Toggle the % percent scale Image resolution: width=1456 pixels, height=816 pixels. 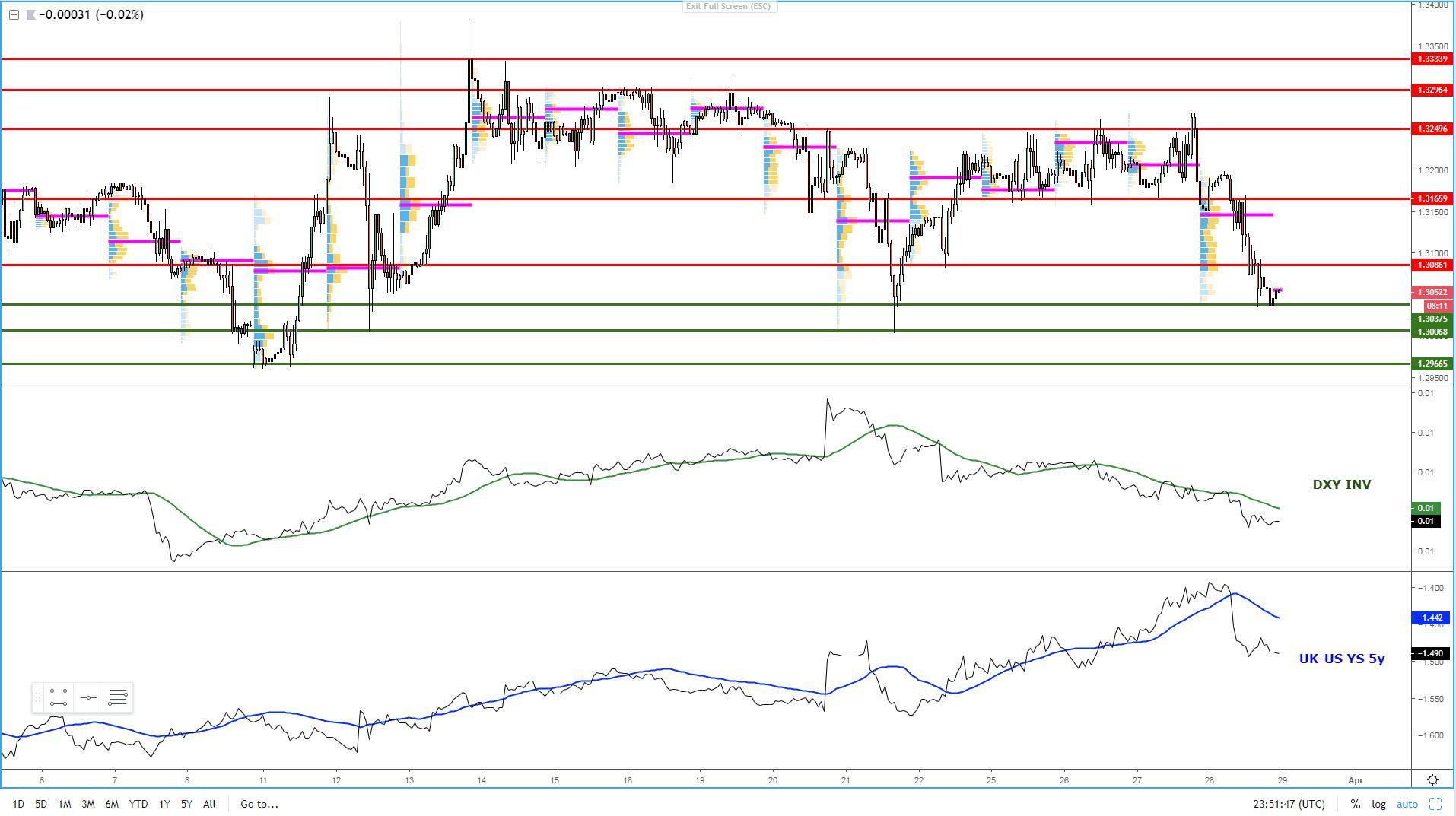coord(1356,804)
